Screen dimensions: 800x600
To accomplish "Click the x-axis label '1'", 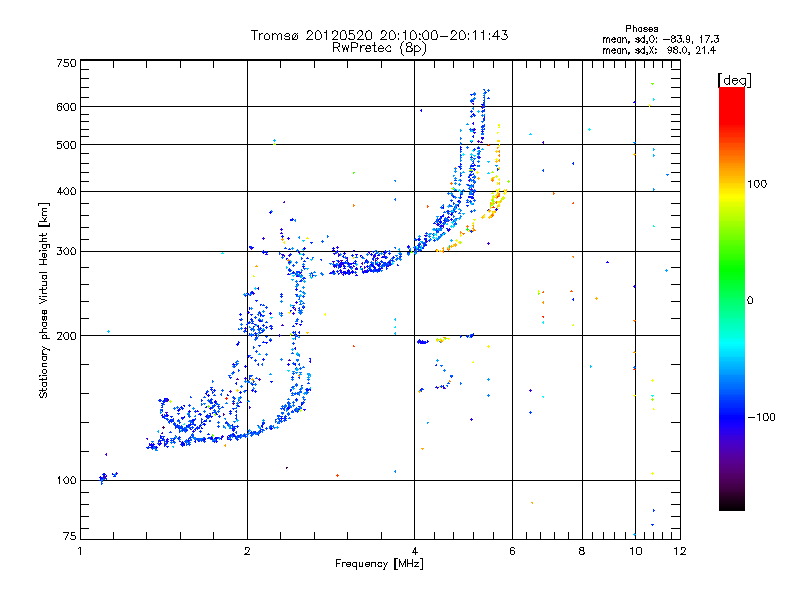I will click(80, 551).
